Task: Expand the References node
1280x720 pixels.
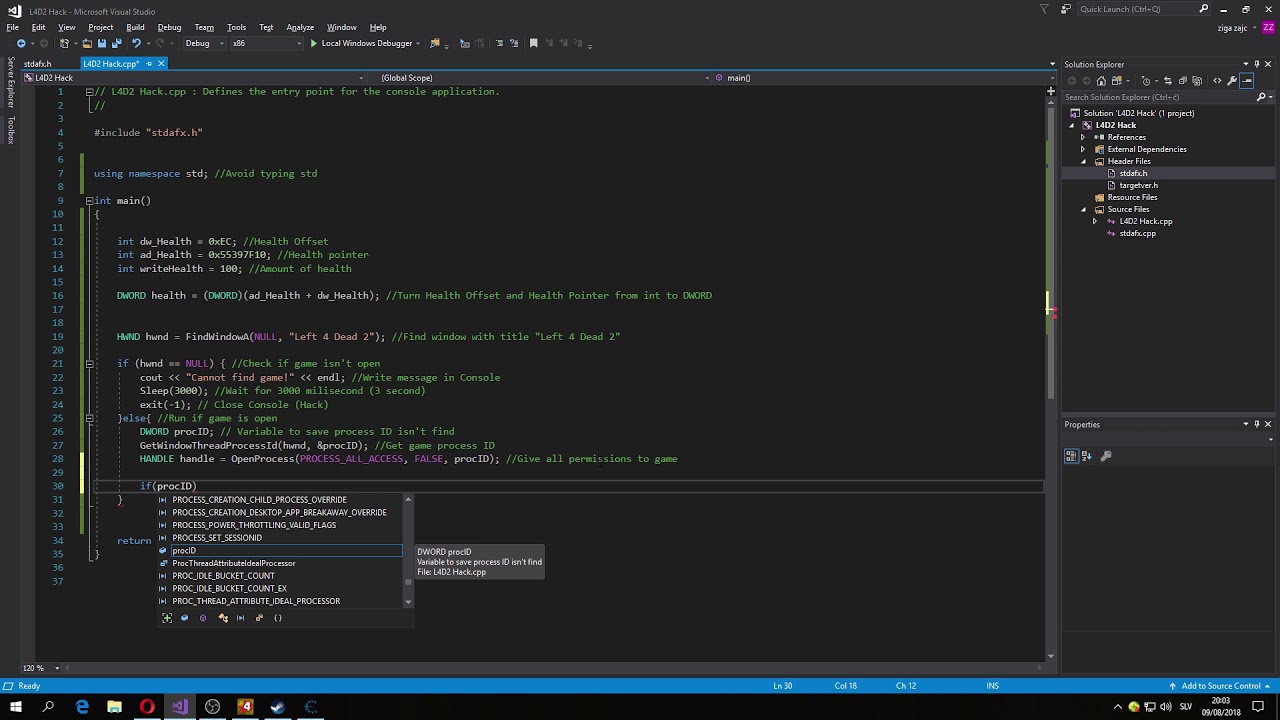Action: 1082,137
